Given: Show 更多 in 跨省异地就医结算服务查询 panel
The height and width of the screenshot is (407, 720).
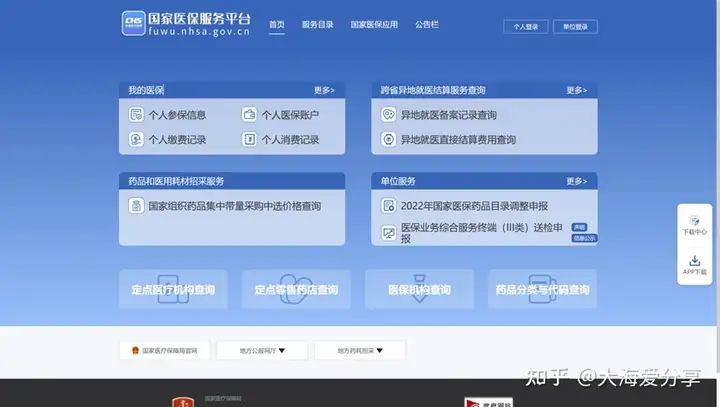Looking at the screenshot, I should pyautogui.click(x=577, y=90).
